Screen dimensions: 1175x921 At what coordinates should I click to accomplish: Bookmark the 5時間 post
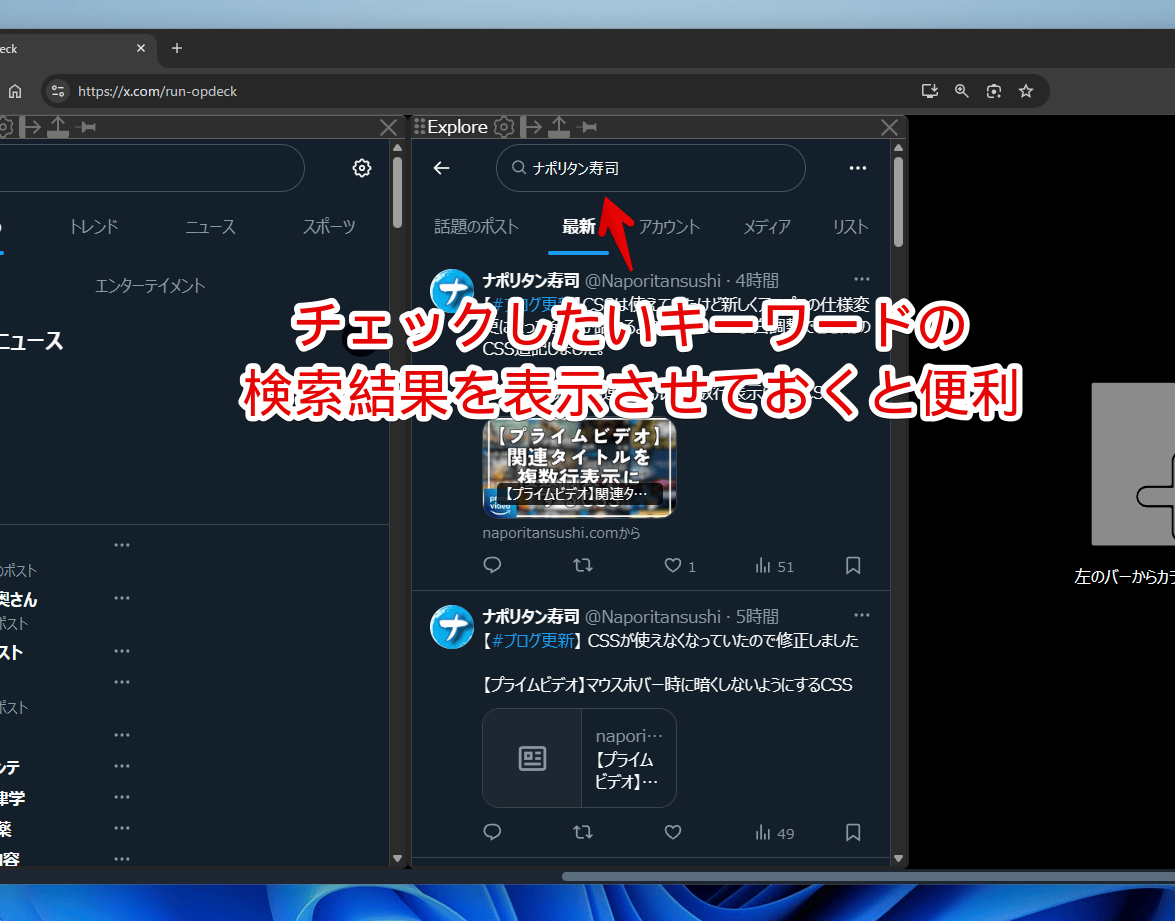(853, 833)
